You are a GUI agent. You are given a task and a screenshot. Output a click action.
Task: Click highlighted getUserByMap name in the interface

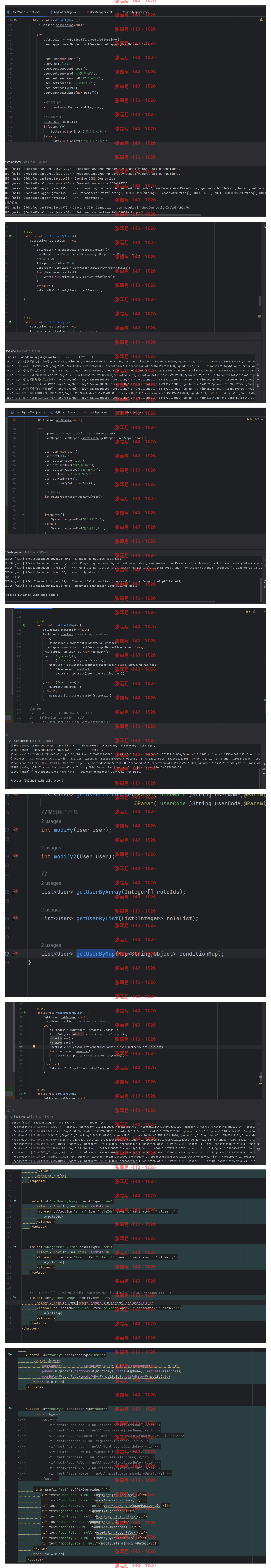pyautogui.click(x=95, y=954)
